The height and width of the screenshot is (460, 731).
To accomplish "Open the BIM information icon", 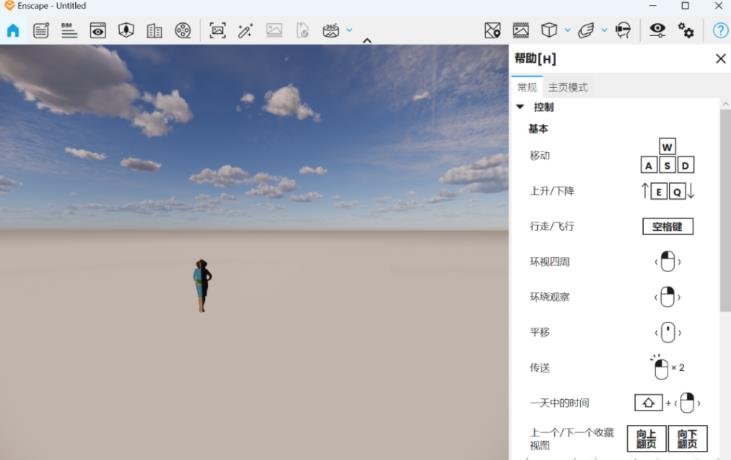I will 69,30.
